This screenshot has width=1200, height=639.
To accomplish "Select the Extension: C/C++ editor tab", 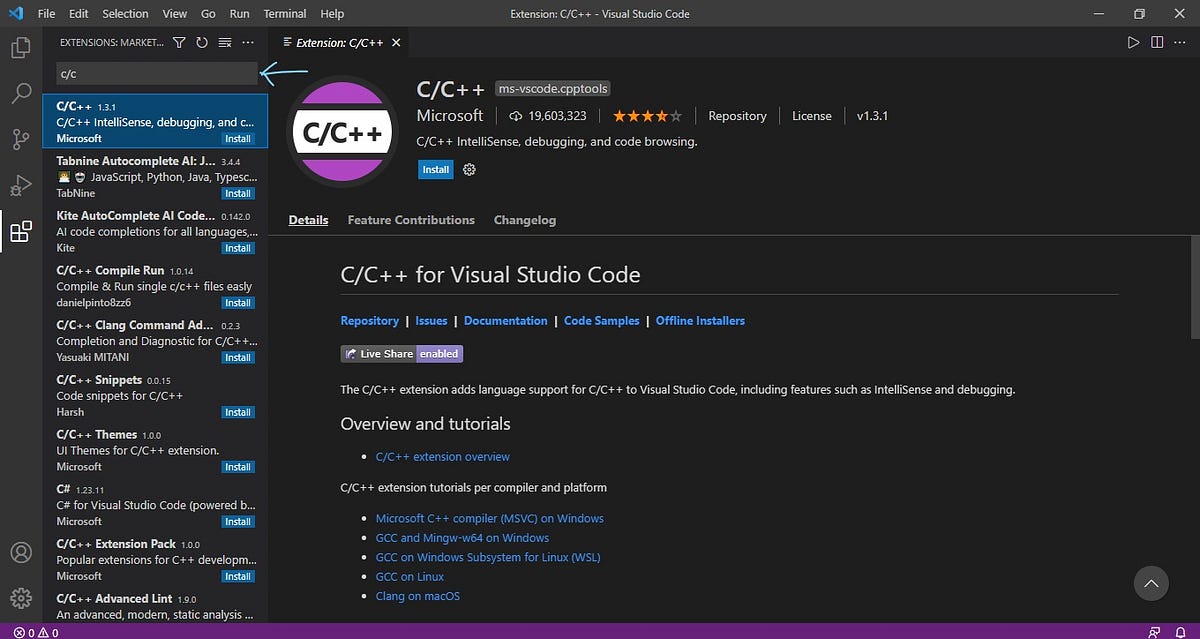I will coord(341,42).
